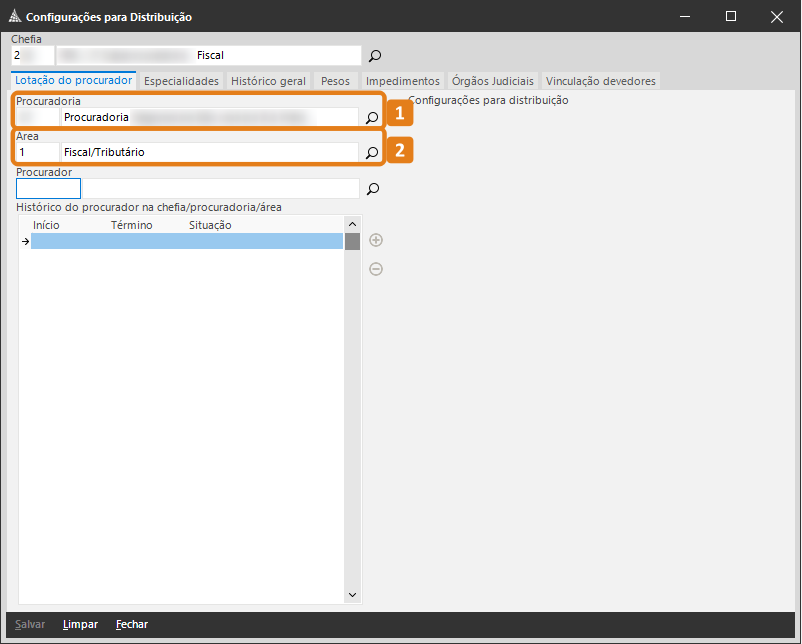The width and height of the screenshot is (802, 644).
Task: Click the Área name field showing Fiscal/Tributário
Action: pos(208,153)
